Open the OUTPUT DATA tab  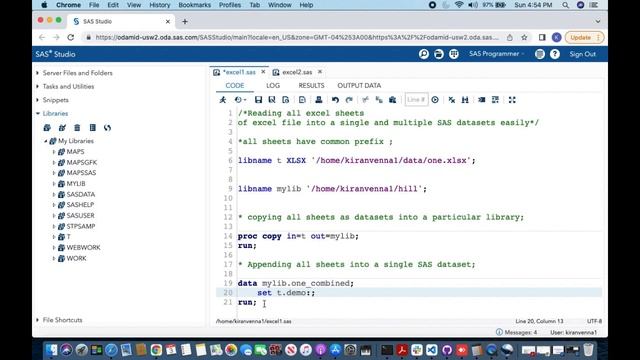coord(359,85)
